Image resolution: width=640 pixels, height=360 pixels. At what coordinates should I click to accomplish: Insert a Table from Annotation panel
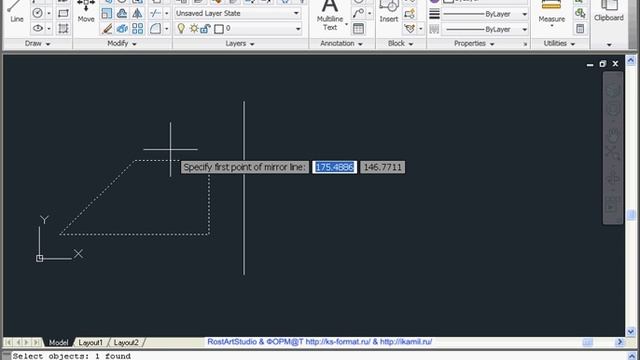pos(358,28)
